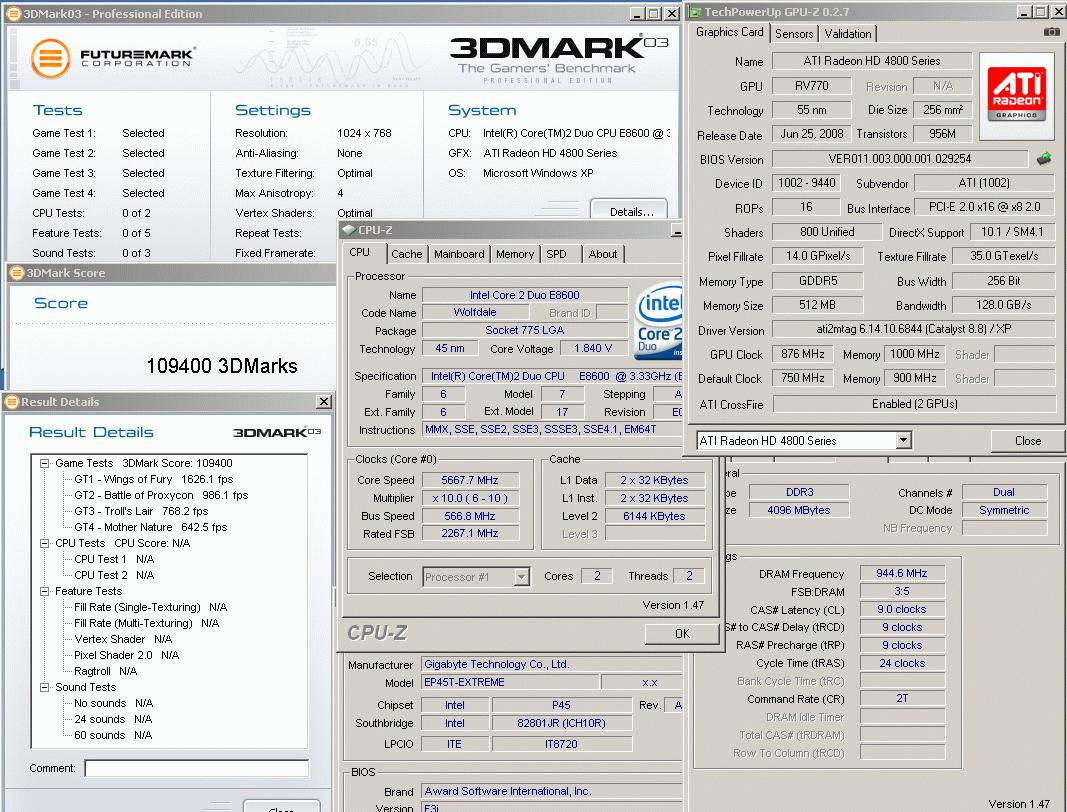Click the 3DMark Score window icon
This screenshot has width=1067, height=812.
coord(16,273)
